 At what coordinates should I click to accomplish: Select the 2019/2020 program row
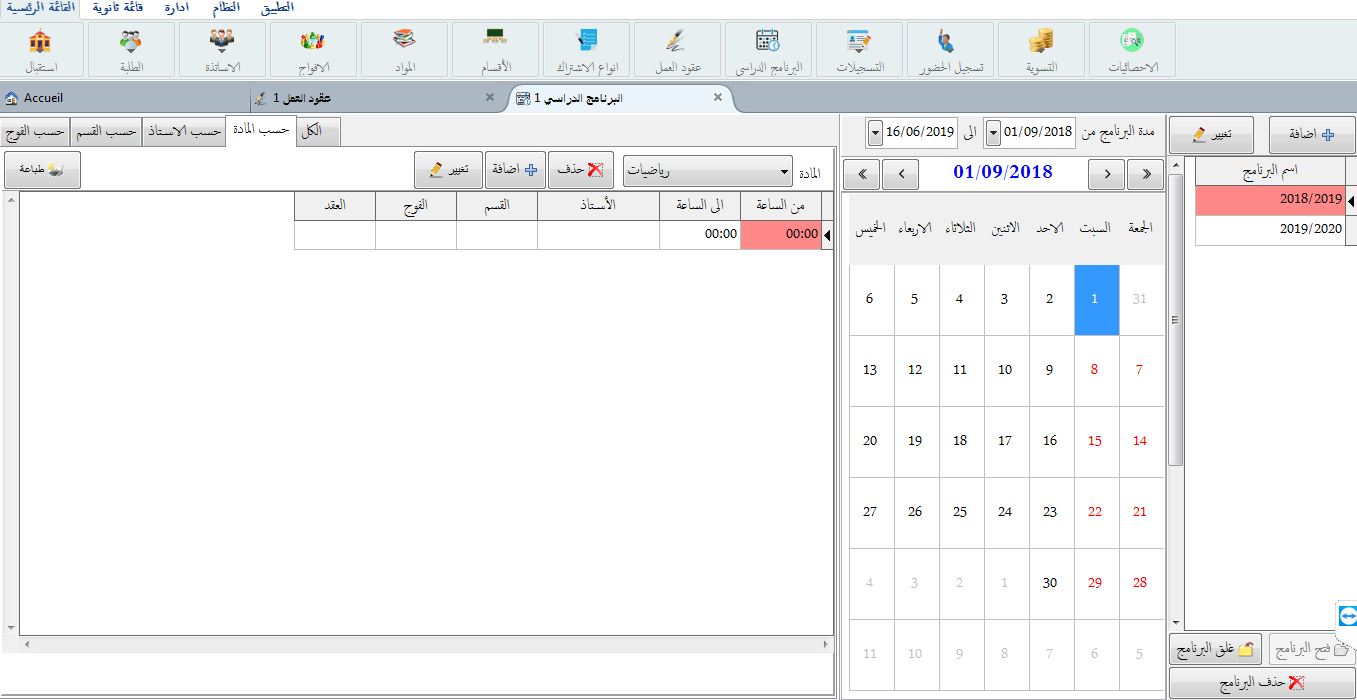point(1270,229)
